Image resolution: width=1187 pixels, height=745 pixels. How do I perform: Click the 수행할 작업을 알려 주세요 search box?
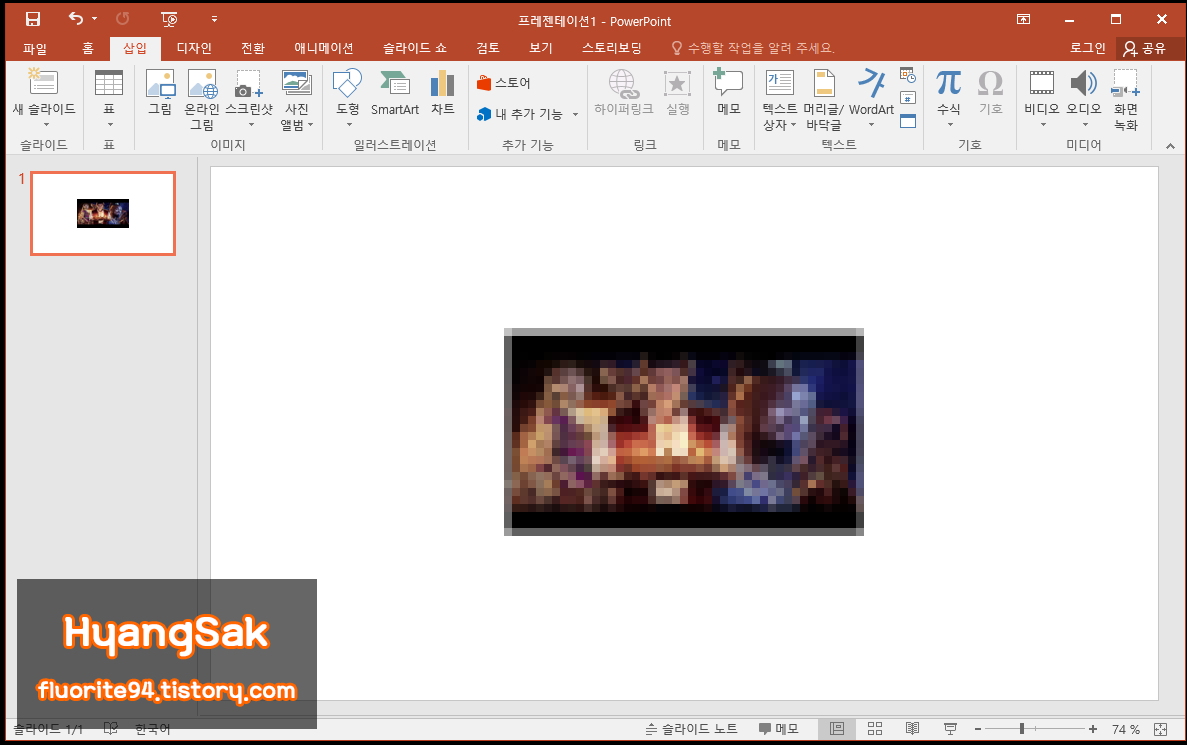(x=753, y=48)
